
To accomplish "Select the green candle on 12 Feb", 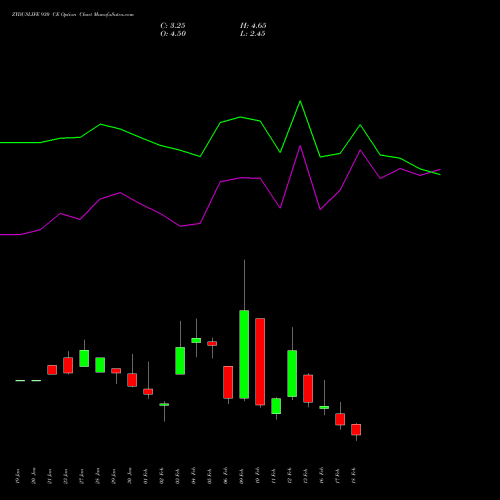I will click(x=292, y=373).
